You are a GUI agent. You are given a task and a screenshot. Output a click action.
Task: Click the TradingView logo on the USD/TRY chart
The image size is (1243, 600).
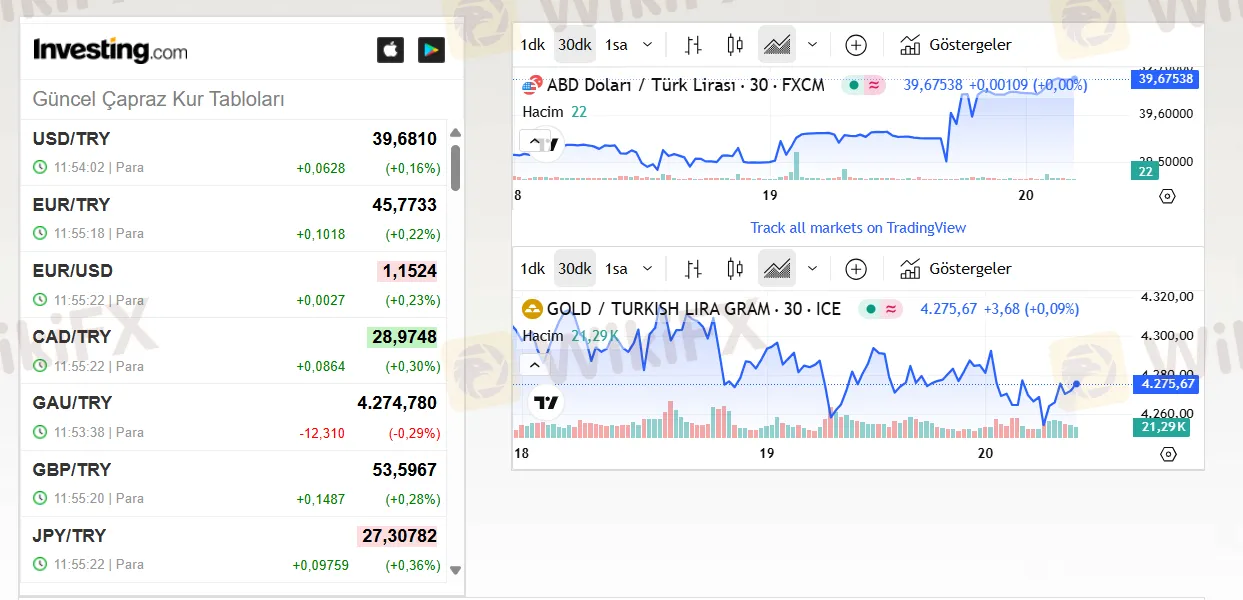coord(546,146)
